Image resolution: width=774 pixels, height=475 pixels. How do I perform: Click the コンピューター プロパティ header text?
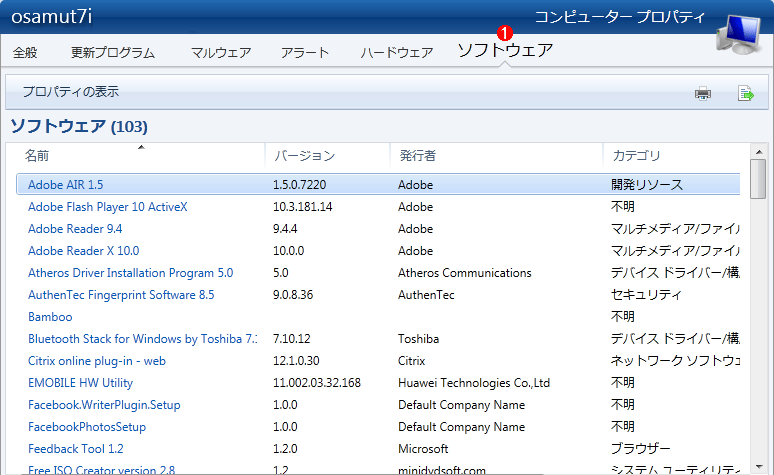click(620, 17)
